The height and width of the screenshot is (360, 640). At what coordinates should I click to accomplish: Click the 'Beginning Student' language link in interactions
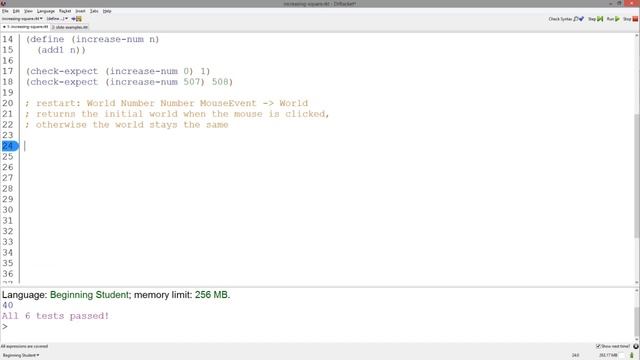[89, 295]
